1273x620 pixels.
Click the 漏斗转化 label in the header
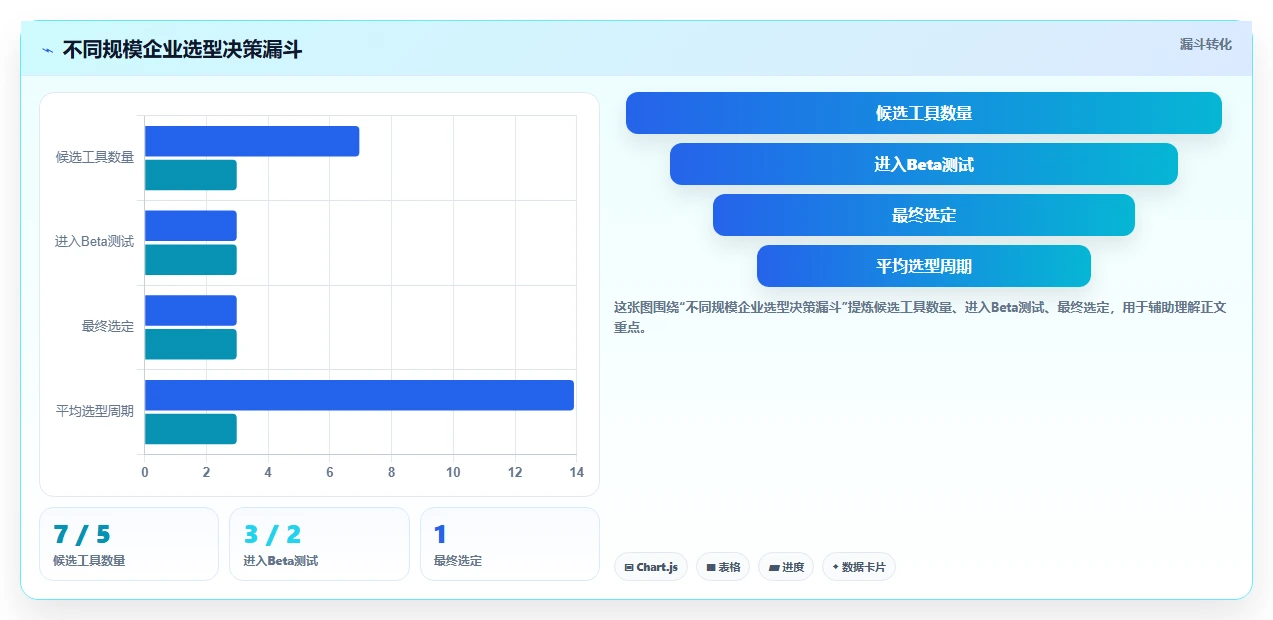[x=1205, y=44]
